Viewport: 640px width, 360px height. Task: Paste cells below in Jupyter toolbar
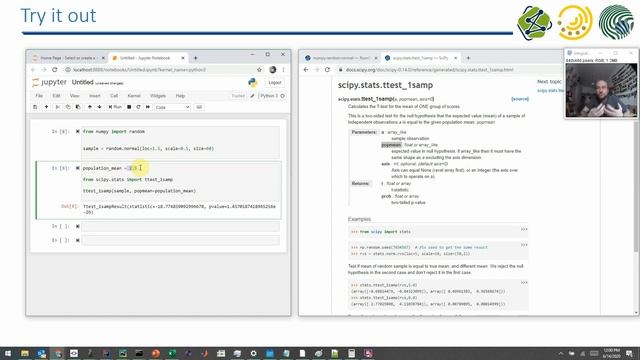78,107
